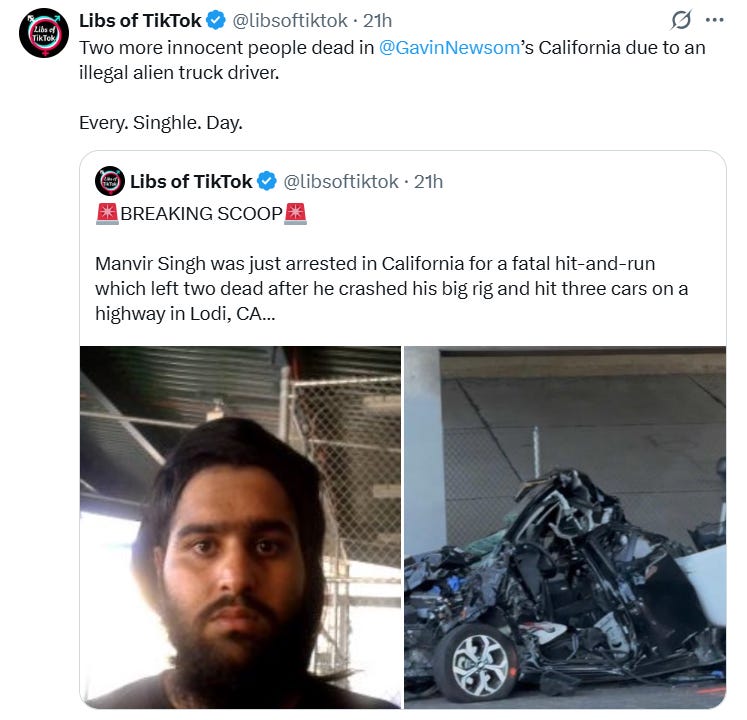This screenshot has width=747, height=720.
Task: Click the Grok slashed-circle icon
Action: (x=681, y=20)
